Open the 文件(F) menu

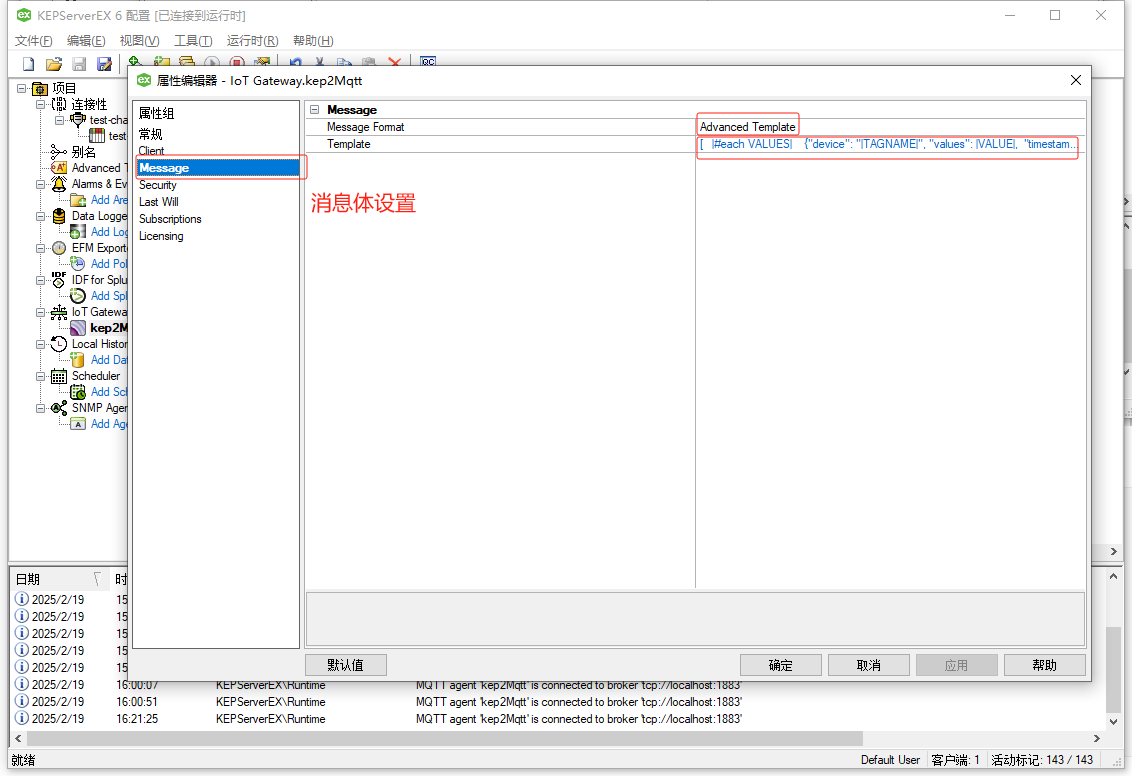click(x=33, y=40)
